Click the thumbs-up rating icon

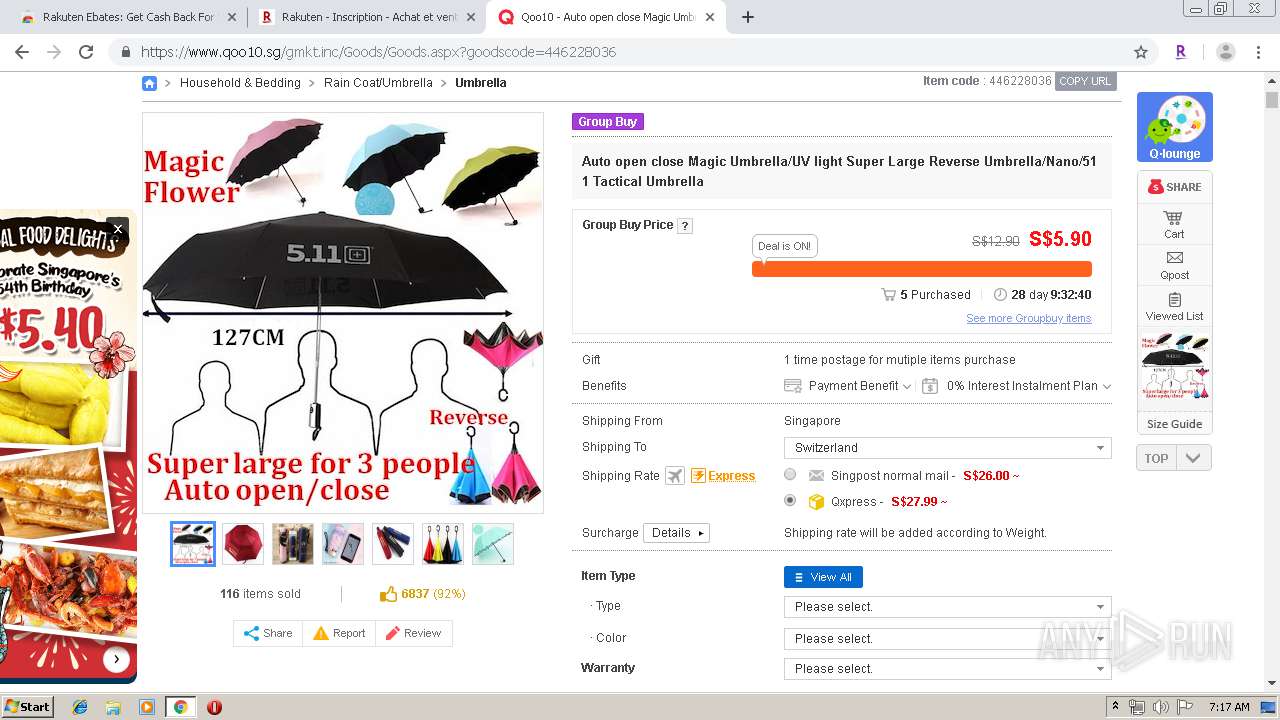pyautogui.click(x=389, y=594)
